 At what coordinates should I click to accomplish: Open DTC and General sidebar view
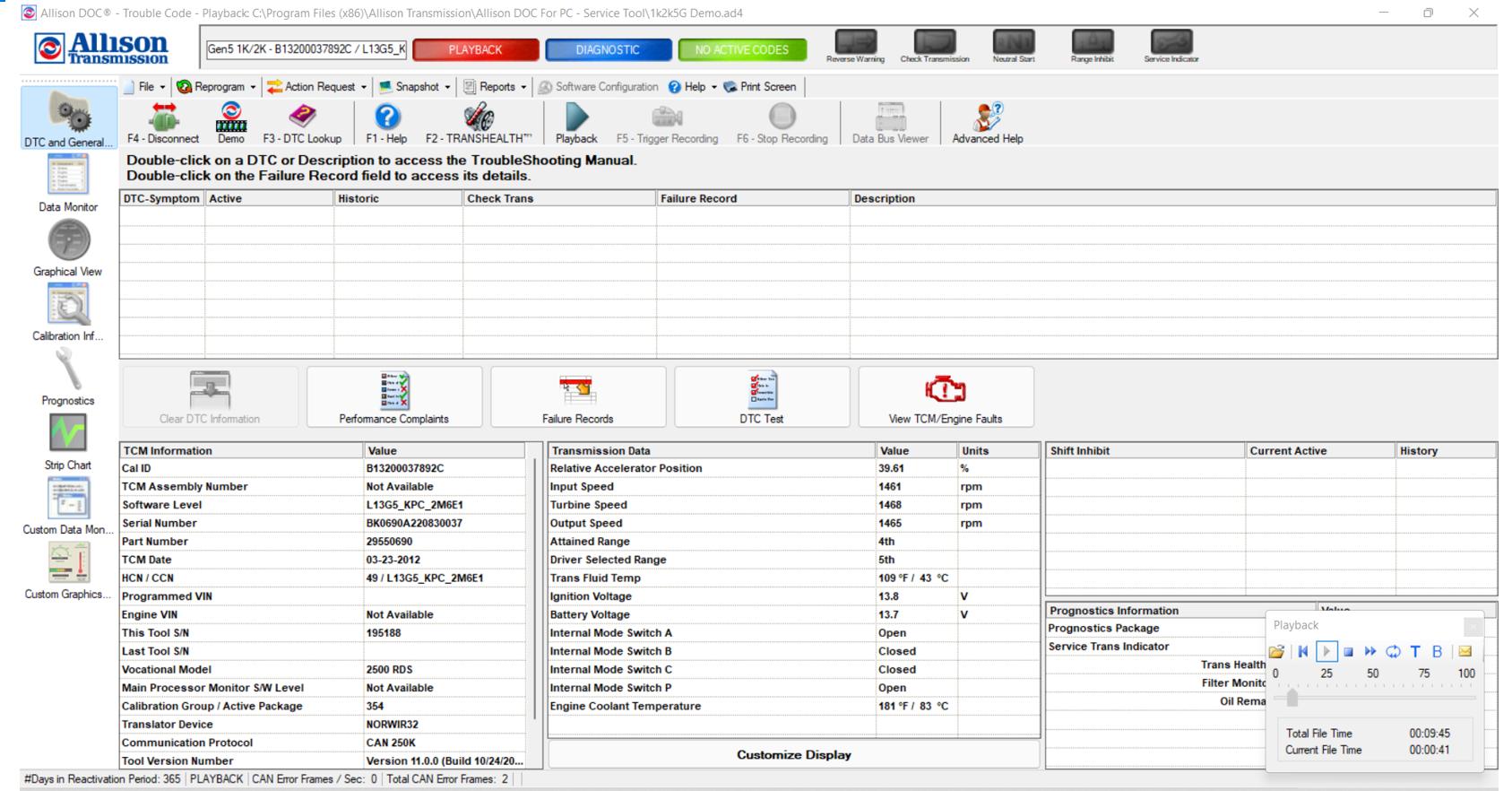[x=68, y=117]
